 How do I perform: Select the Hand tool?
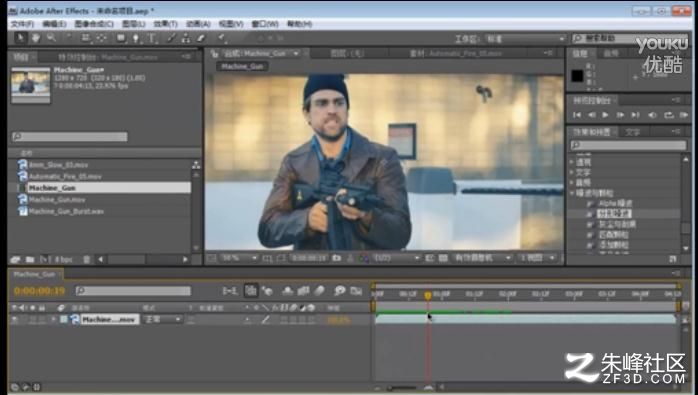pyautogui.click(x=36, y=38)
